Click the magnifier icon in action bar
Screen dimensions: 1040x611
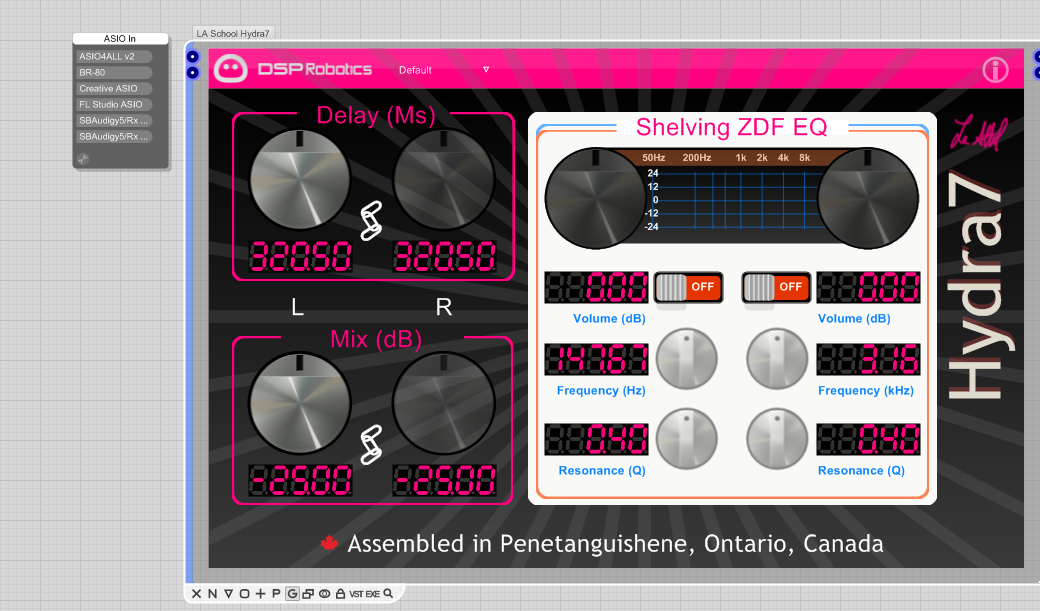pyautogui.click(x=389, y=594)
